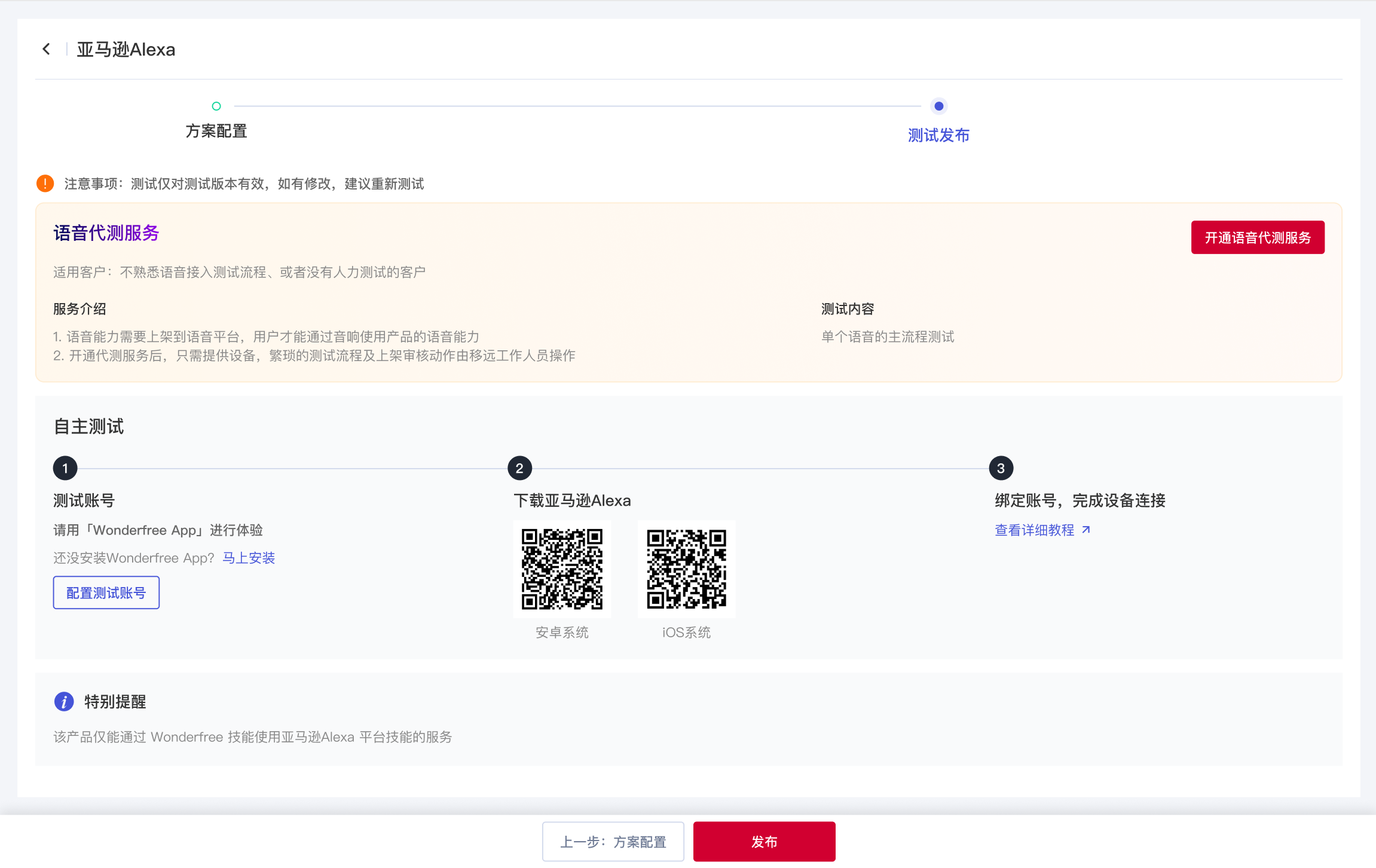Click the iOS QR code image
The height and width of the screenshot is (868, 1376).
tap(686, 569)
